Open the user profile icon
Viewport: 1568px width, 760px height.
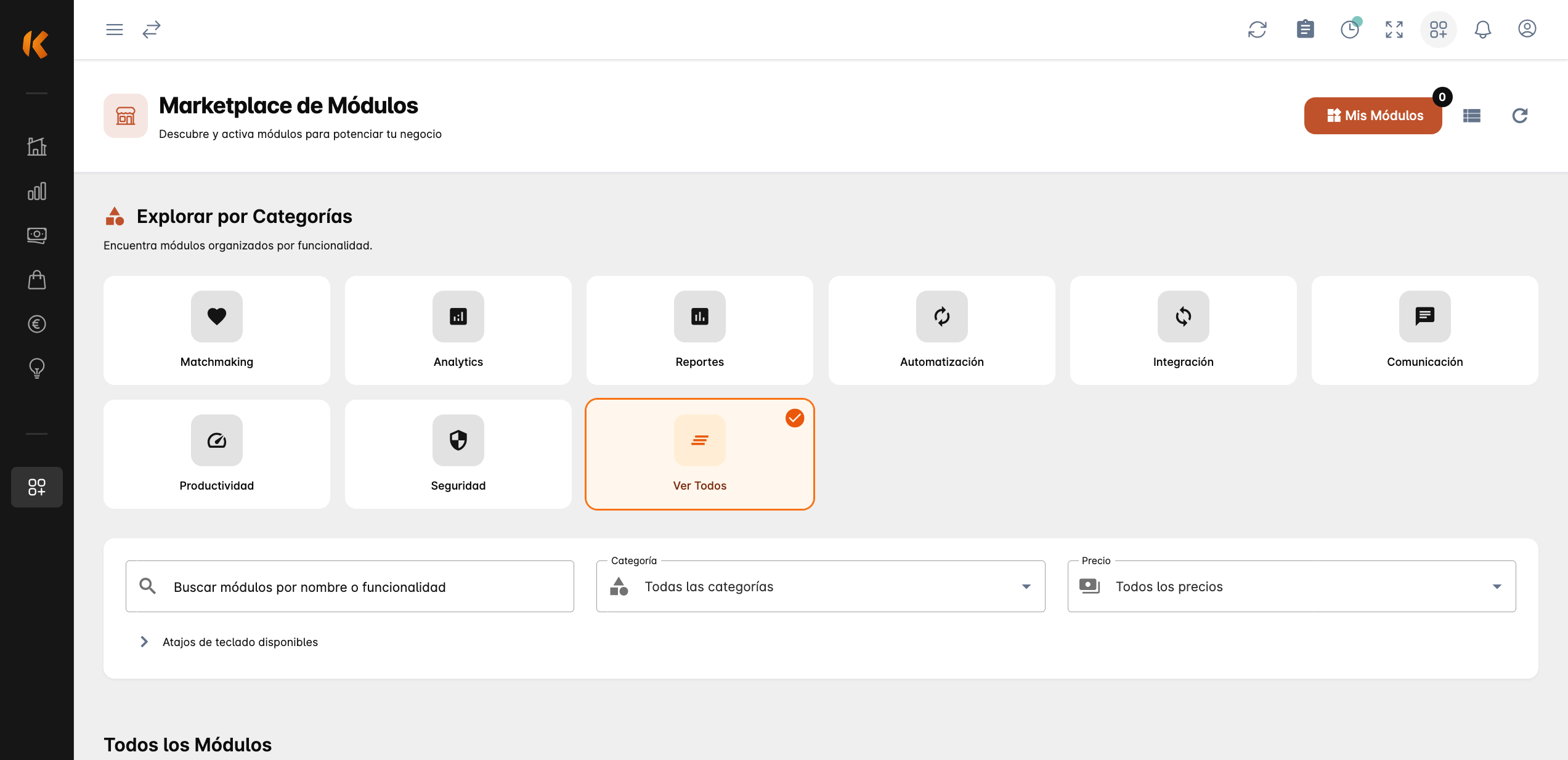[1527, 30]
